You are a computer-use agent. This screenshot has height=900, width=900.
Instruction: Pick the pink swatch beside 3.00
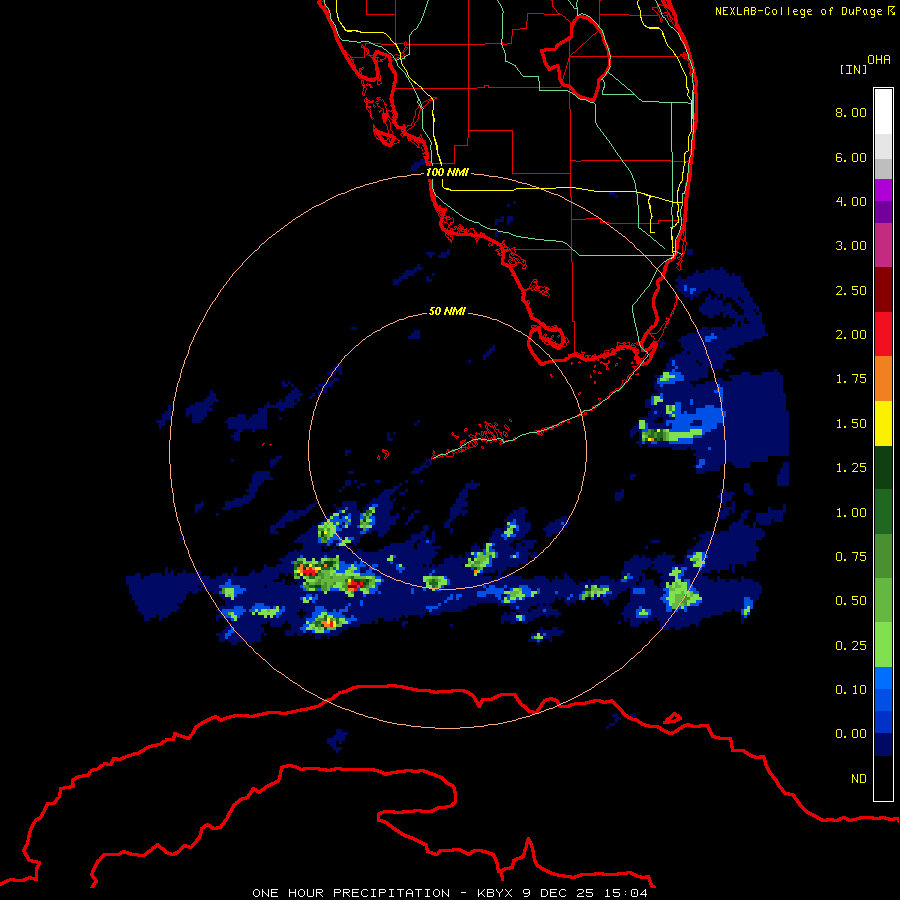883,245
